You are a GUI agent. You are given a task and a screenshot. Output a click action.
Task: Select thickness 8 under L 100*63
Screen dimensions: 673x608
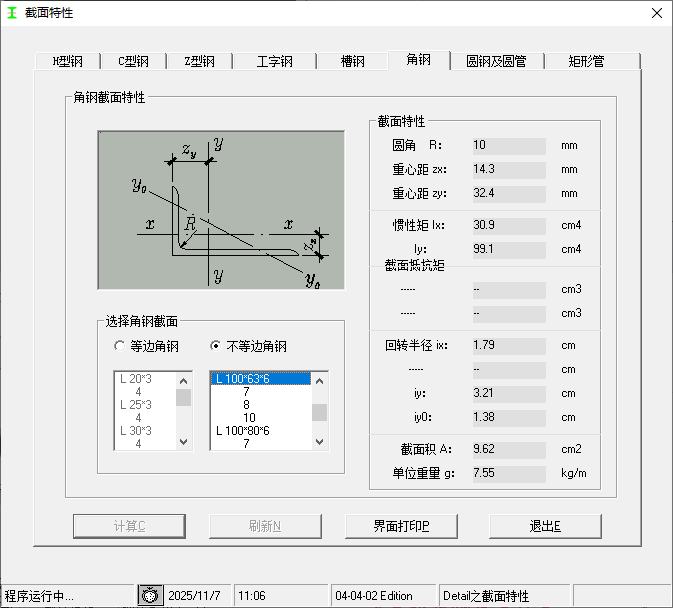tap(261, 405)
